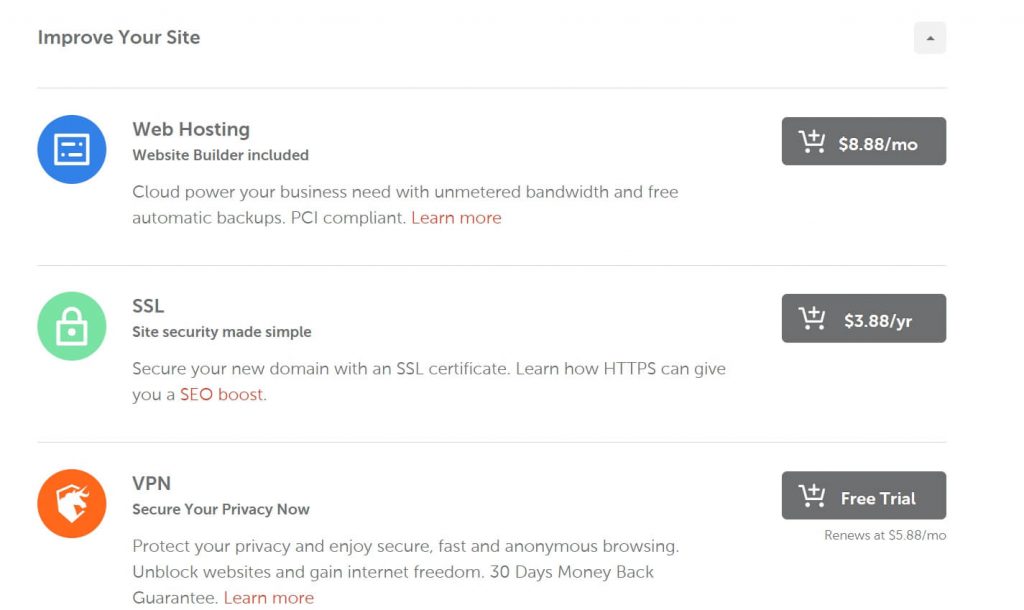Click Website Builder included subtitle
The height and width of the screenshot is (610, 1024).
pos(220,155)
